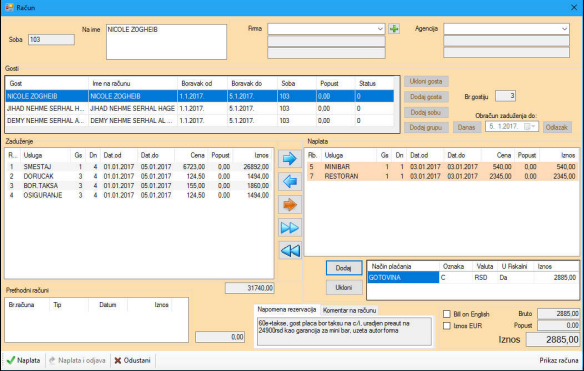Click the blue right arrow transfer icon
Viewport: 584px width, 371px height.
coord(290,159)
